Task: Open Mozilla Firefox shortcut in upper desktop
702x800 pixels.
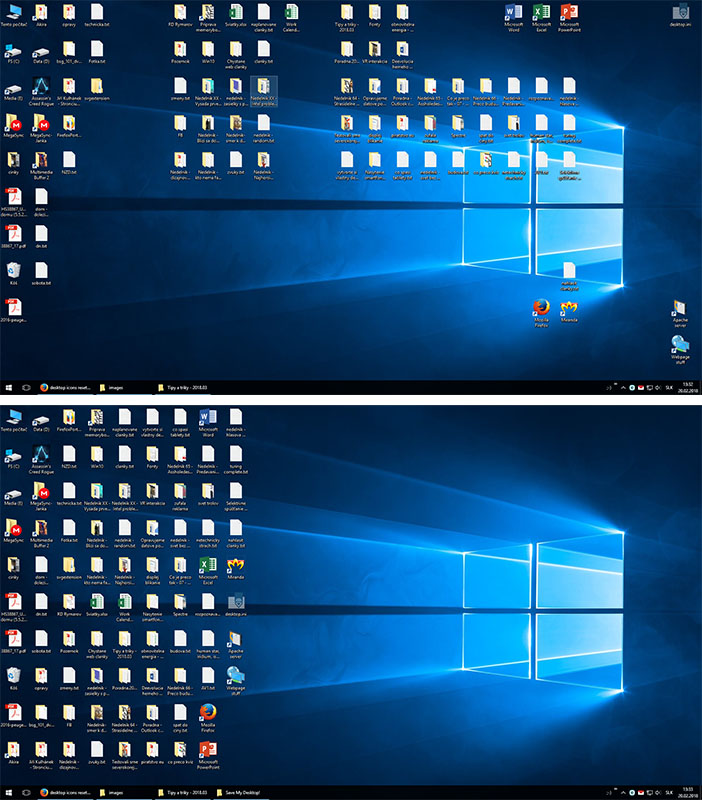Action: [x=541, y=309]
